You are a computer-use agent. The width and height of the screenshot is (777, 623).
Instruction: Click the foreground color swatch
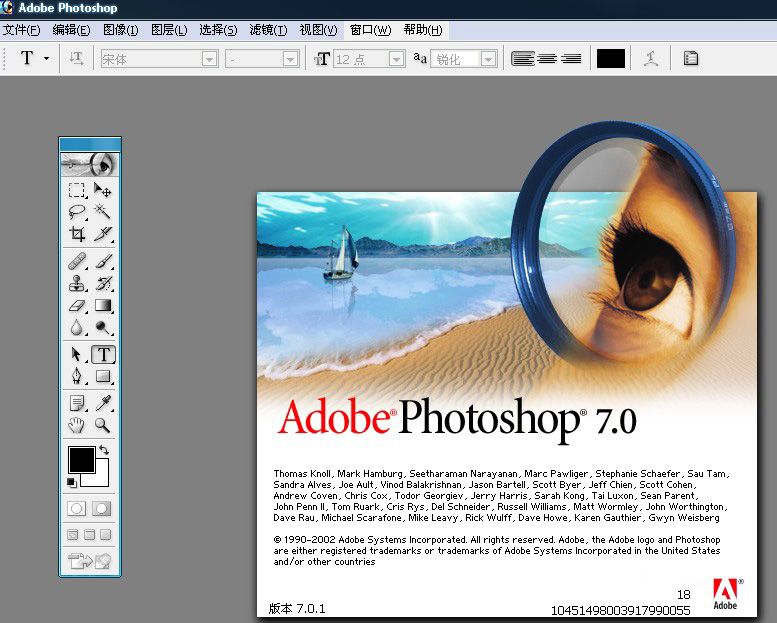(x=82, y=459)
